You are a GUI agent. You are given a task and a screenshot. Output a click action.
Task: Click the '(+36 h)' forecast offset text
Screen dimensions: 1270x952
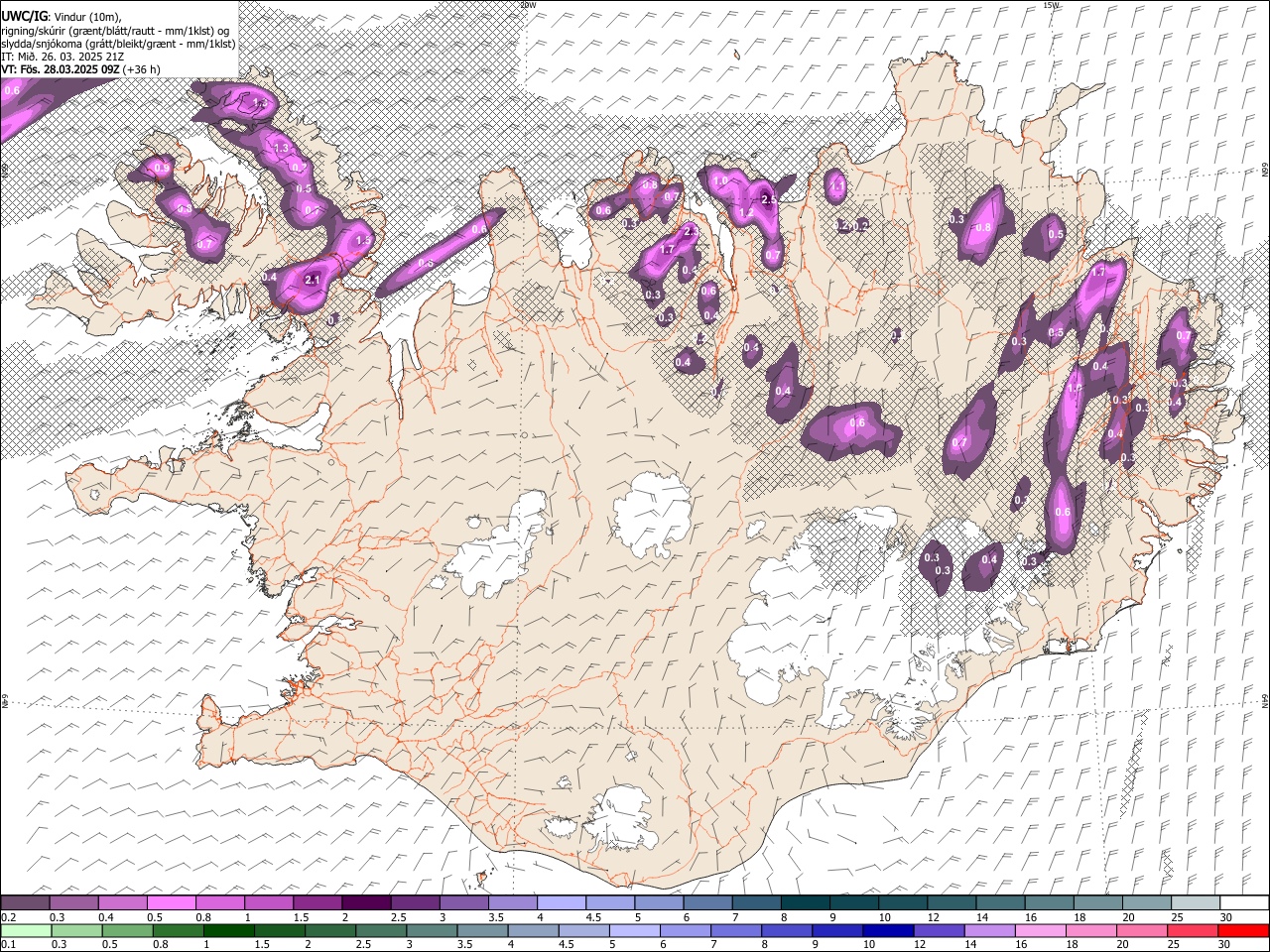tap(143, 69)
